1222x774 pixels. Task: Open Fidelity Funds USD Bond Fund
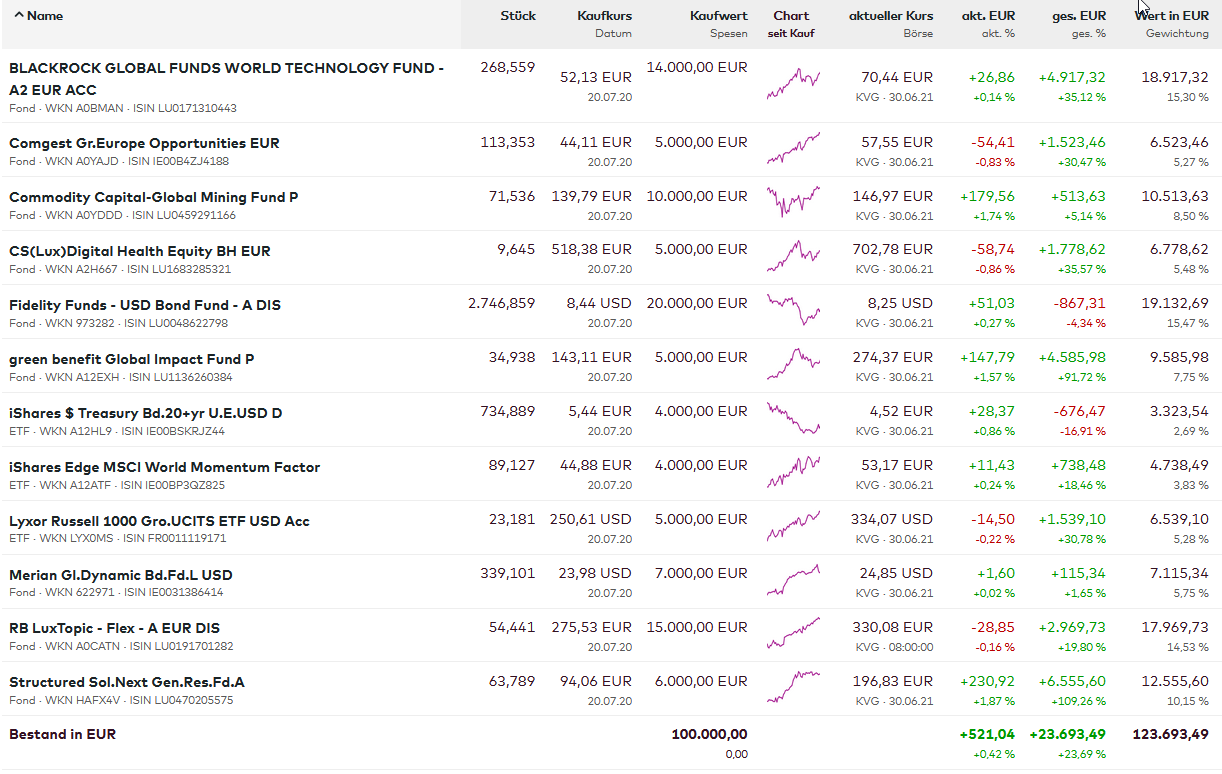(x=144, y=305)
